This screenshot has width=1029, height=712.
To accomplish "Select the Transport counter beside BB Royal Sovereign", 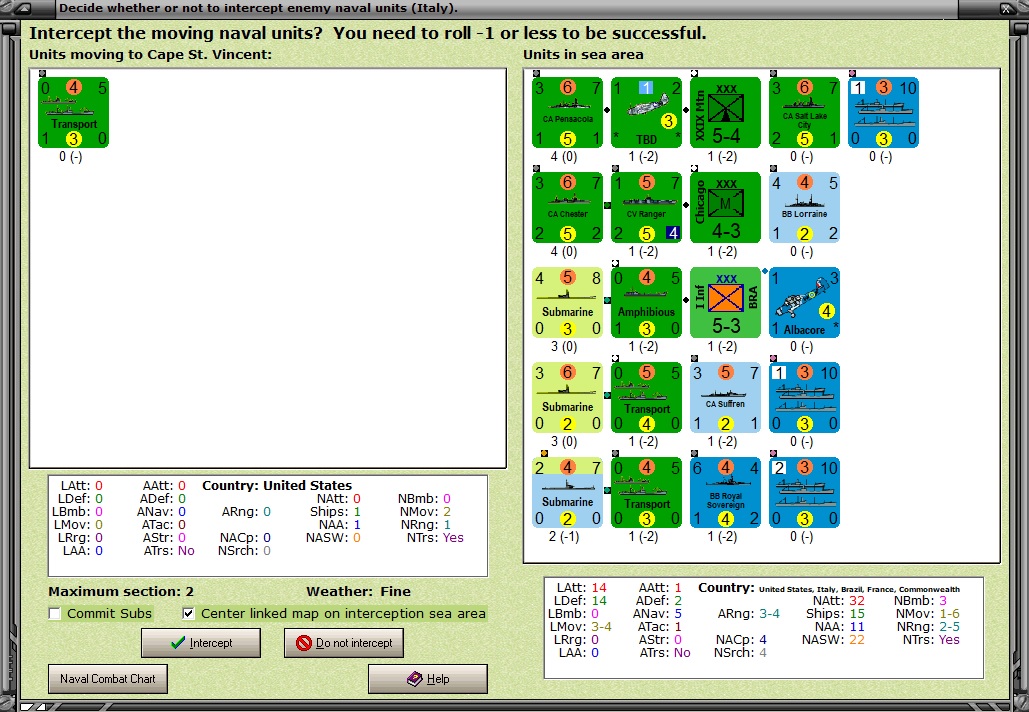I will click(646, 493).
